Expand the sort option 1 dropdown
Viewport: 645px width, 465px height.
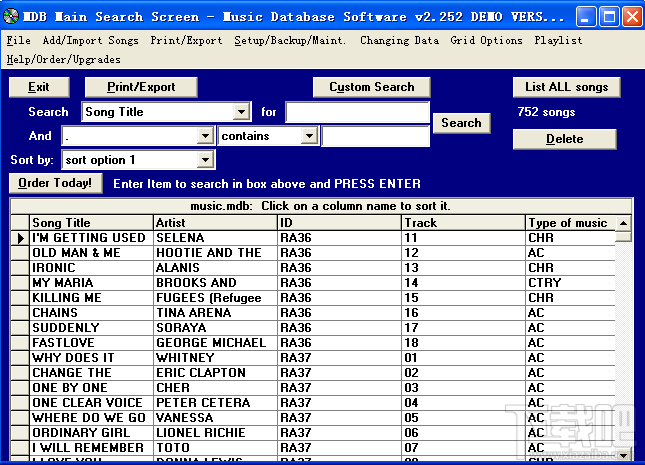point(205,160)
